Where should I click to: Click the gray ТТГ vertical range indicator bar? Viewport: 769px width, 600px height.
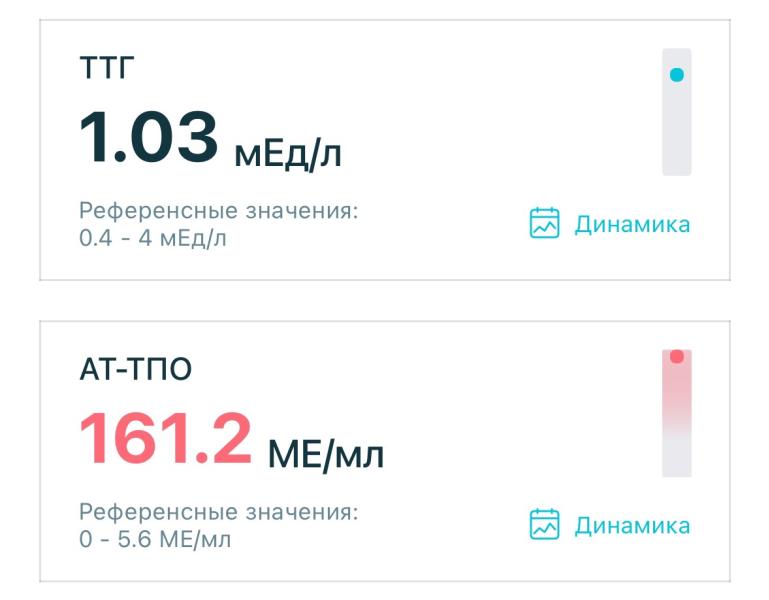[x=677, y=112]
